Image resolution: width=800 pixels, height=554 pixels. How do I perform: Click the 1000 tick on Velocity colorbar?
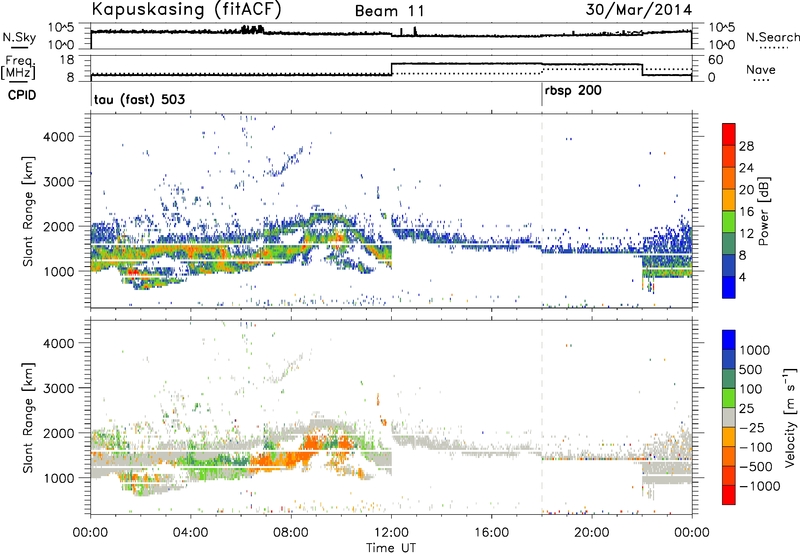[x=754, y=350]
